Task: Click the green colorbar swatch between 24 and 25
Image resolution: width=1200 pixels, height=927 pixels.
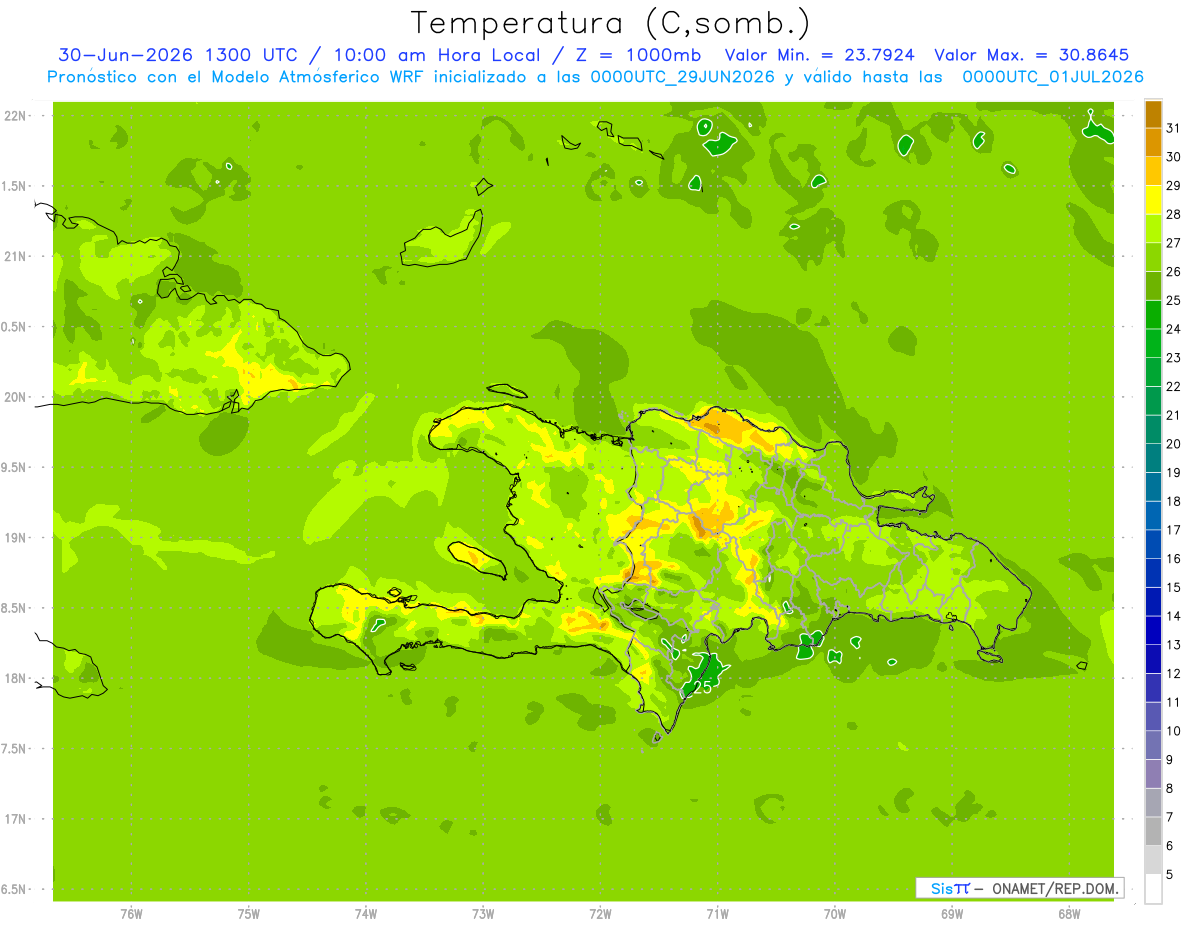Action: 1153,314
